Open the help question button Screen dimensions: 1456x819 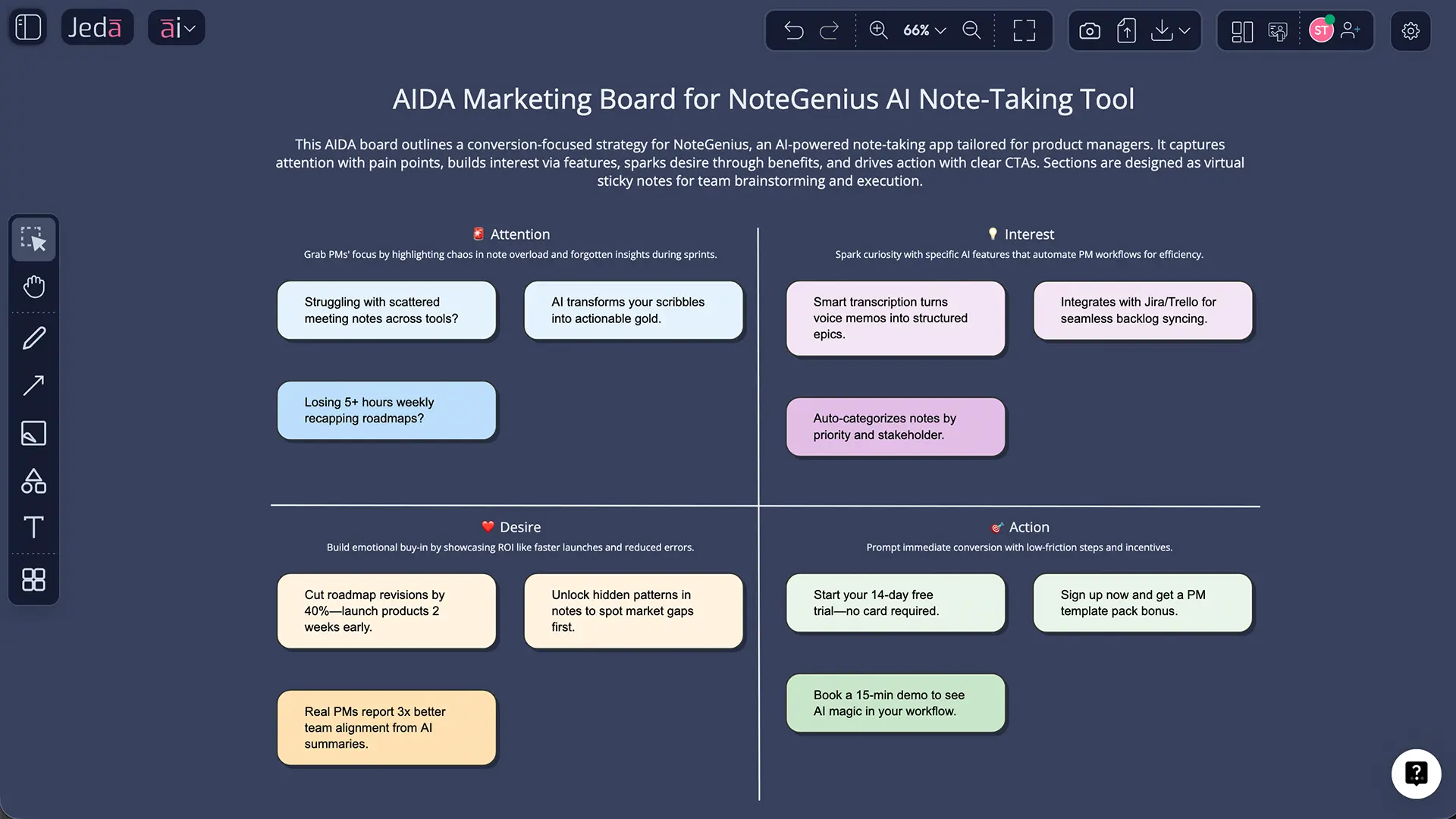[x=1417, y=773]
